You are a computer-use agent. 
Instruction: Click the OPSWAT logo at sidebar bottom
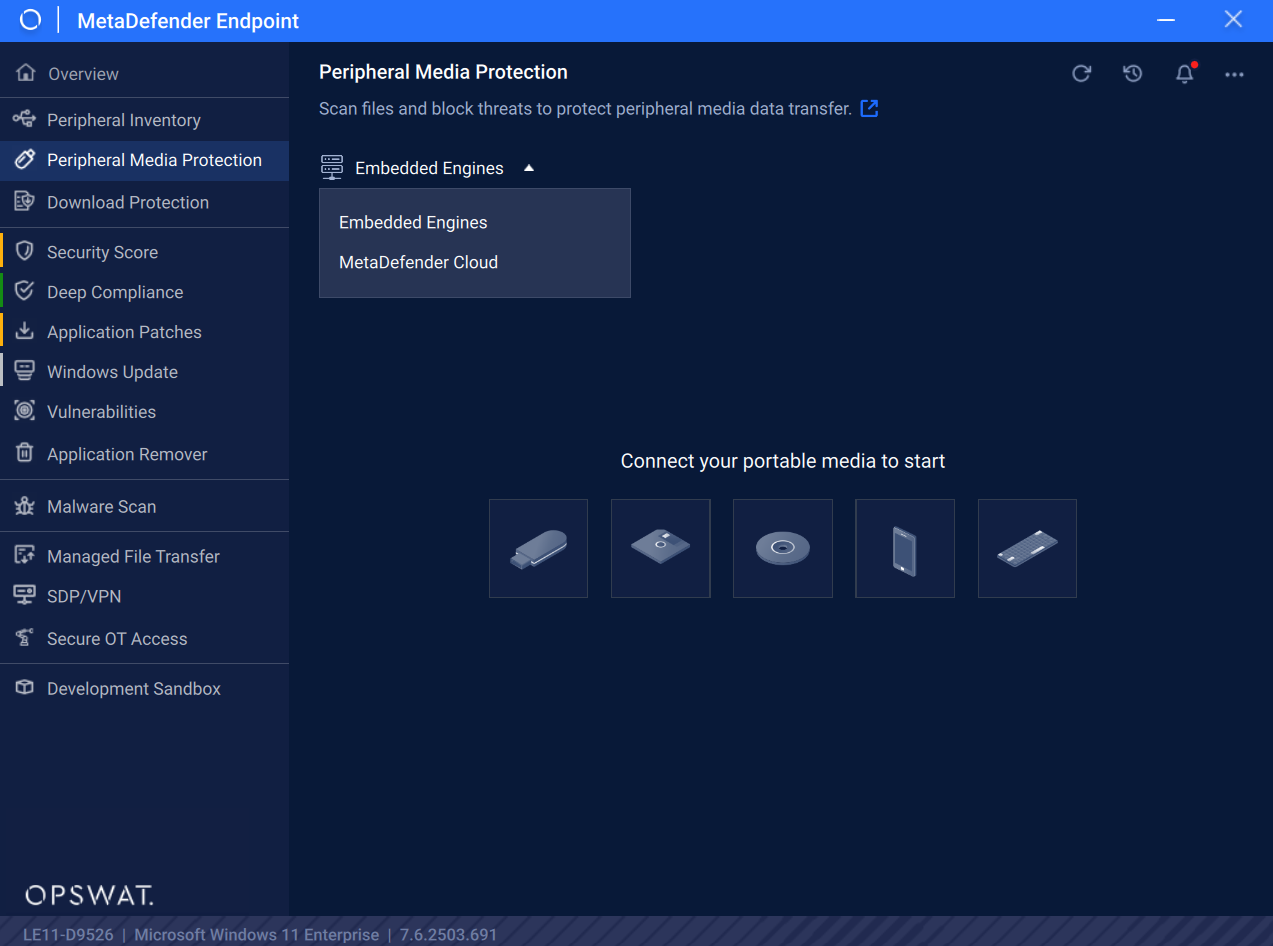coord(89,895)
